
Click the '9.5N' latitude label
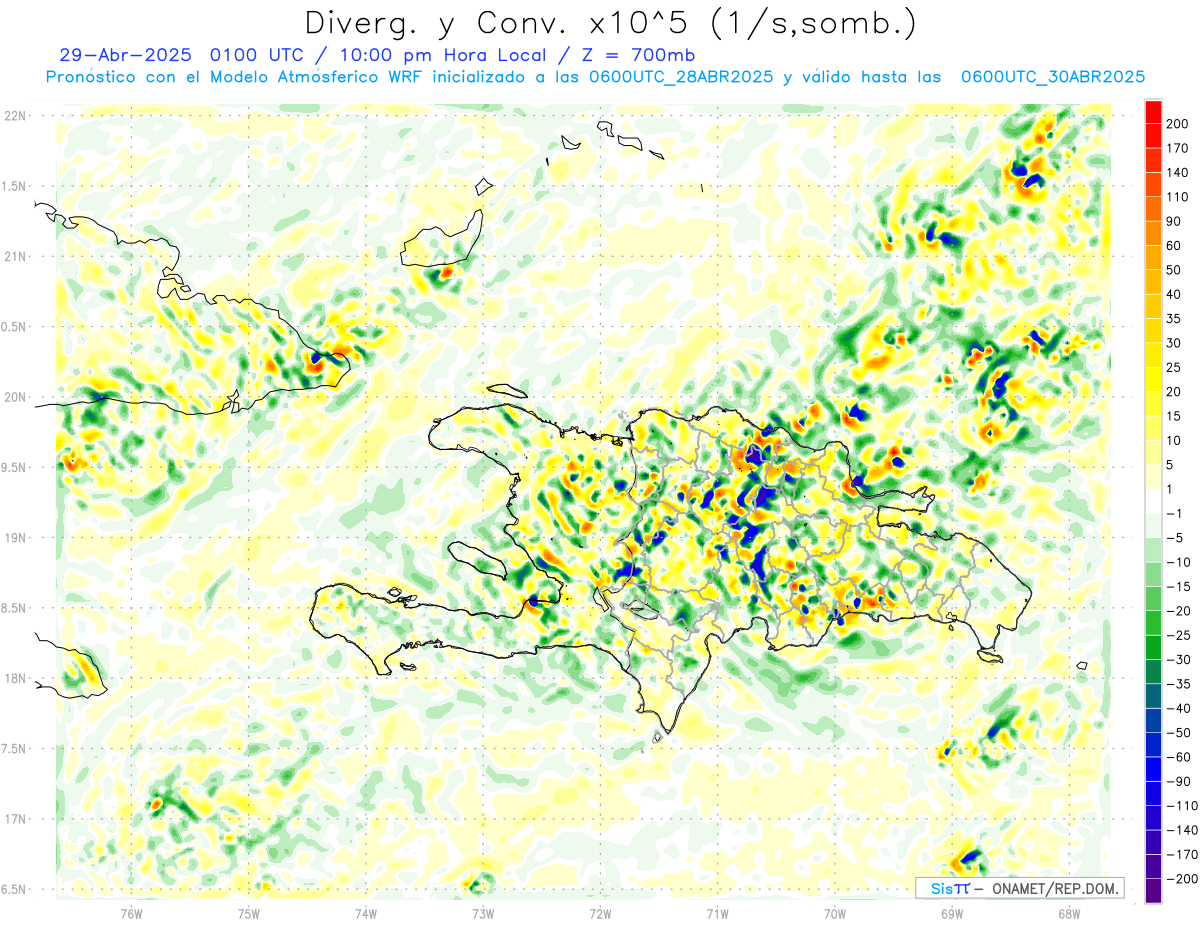pos(14,468)
